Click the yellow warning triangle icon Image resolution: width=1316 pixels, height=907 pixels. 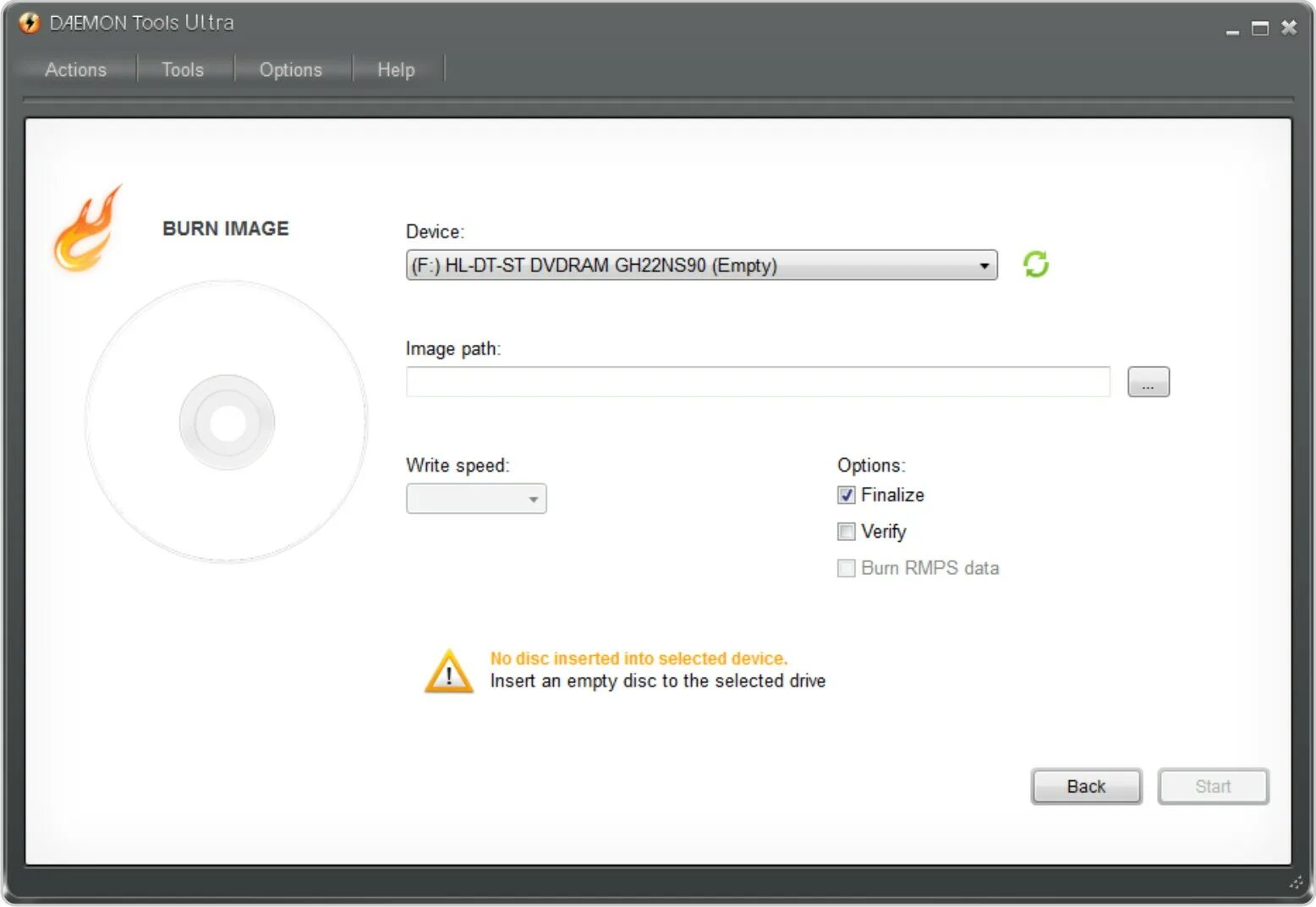click(x=448, y=671)
